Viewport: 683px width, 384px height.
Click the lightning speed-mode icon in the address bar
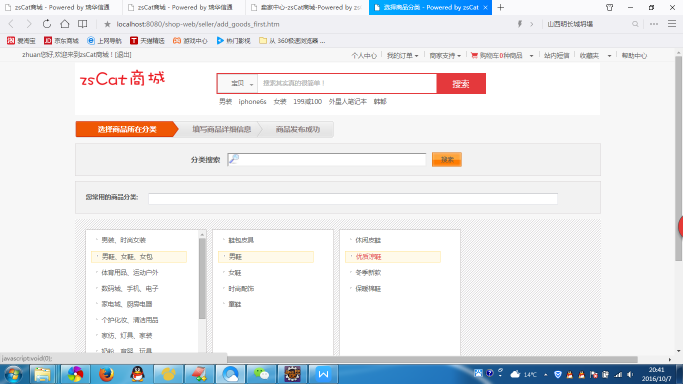click(x=520, y=24)
